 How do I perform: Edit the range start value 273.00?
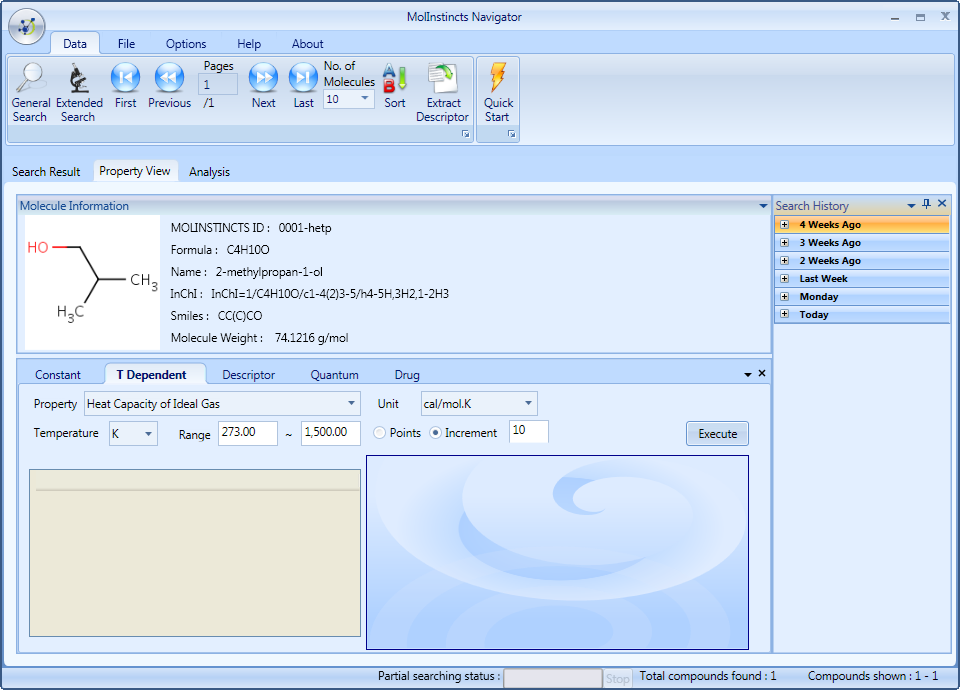[248, 433]
